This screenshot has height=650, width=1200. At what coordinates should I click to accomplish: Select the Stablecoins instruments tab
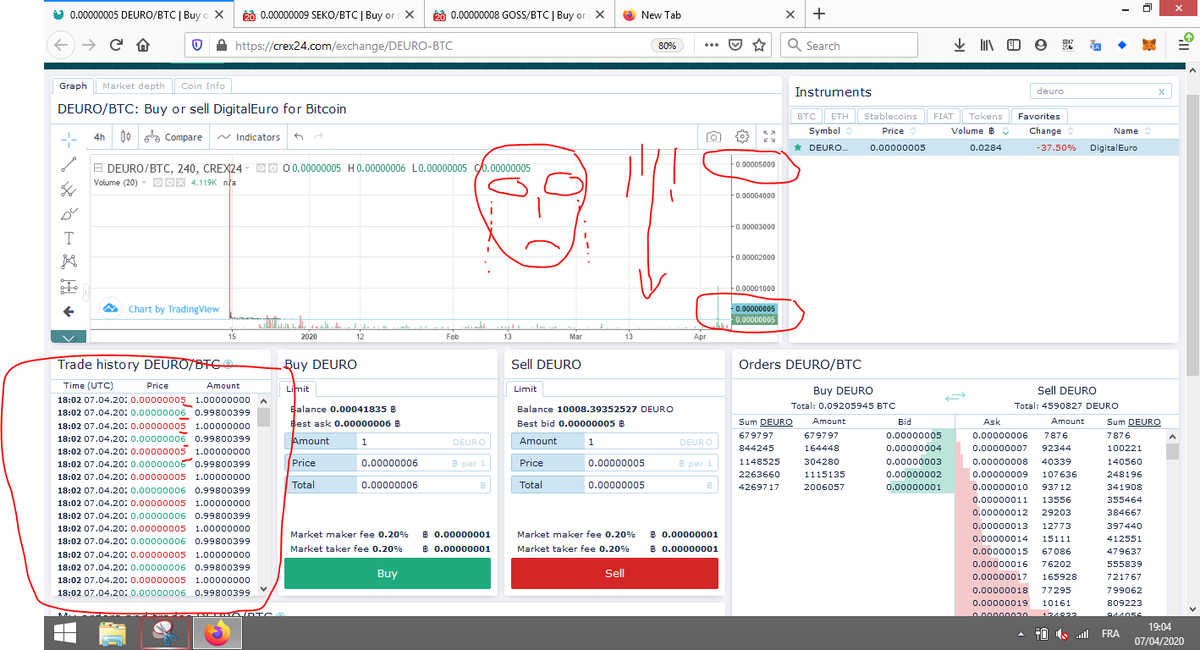coord(891,116)
